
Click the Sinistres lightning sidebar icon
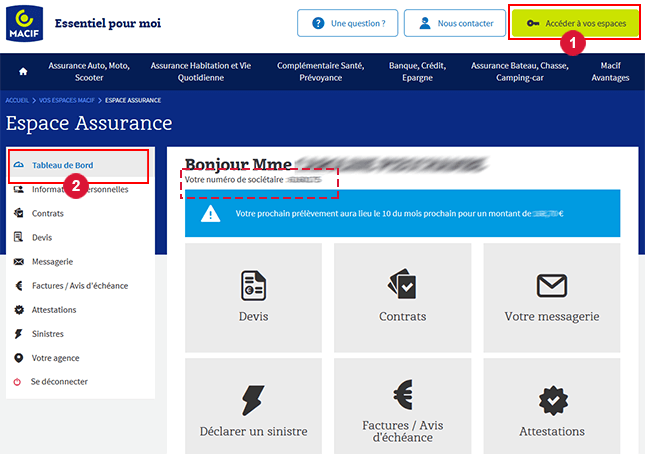[x=19, y=334]
